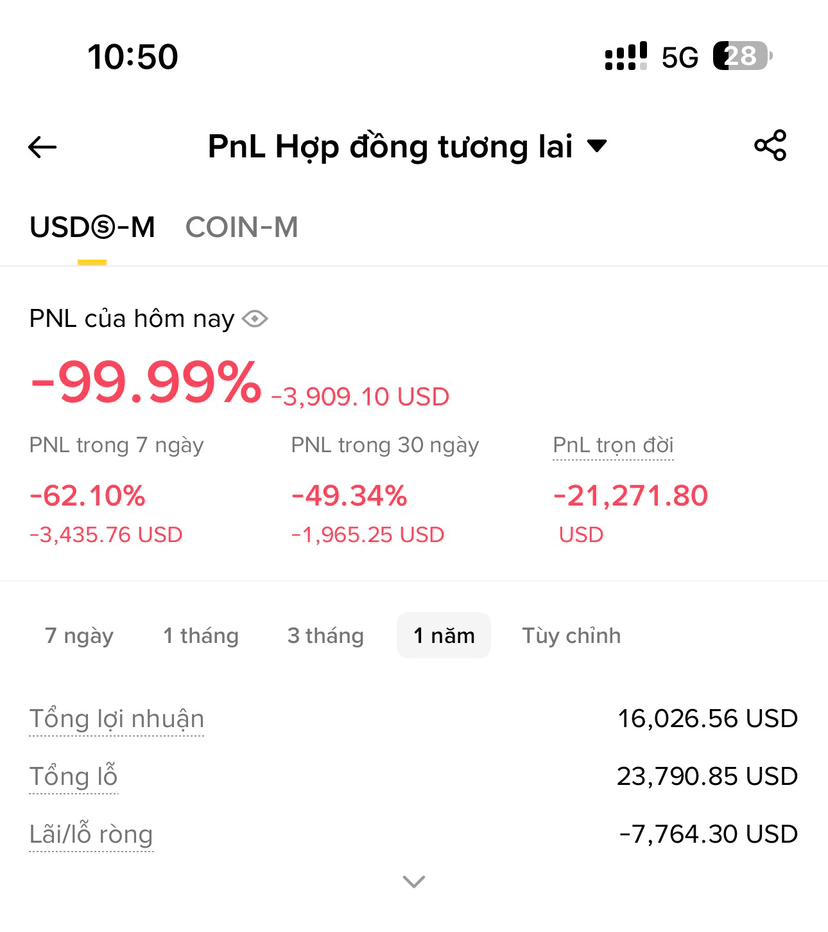Open the Tùy chỉnh custom range
This screenshot has height=932, width=828.
pos(571,636)
